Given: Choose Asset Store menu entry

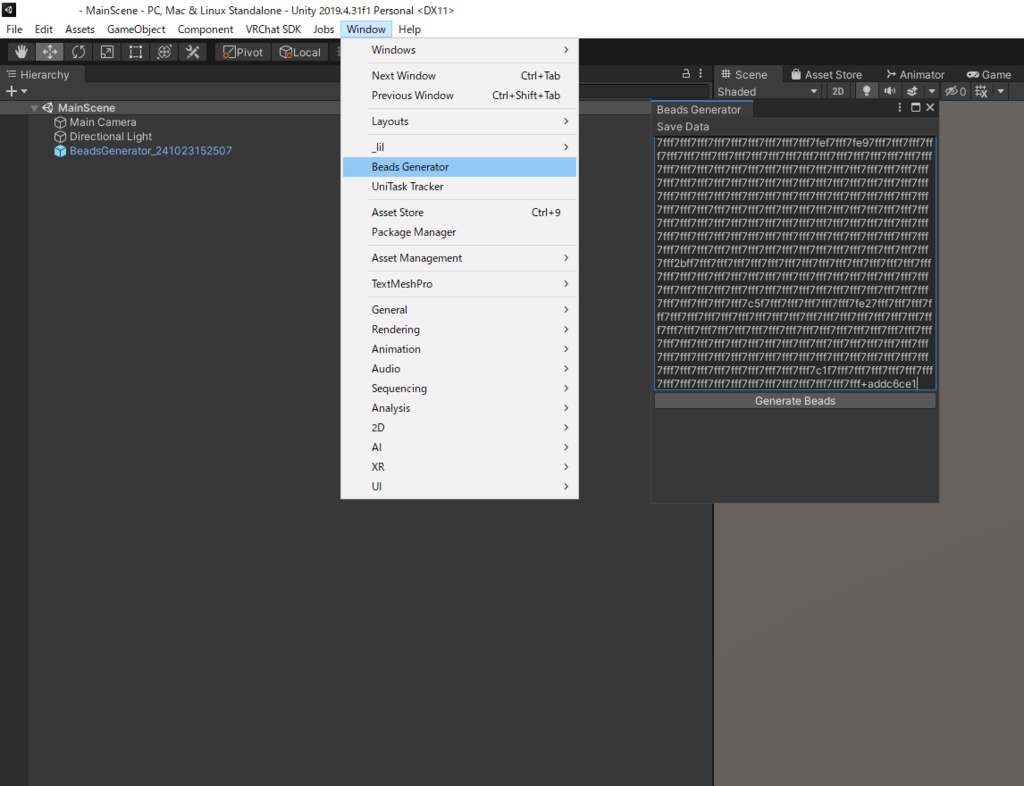Looking at the screenshot, I should [x=460, y=213].
